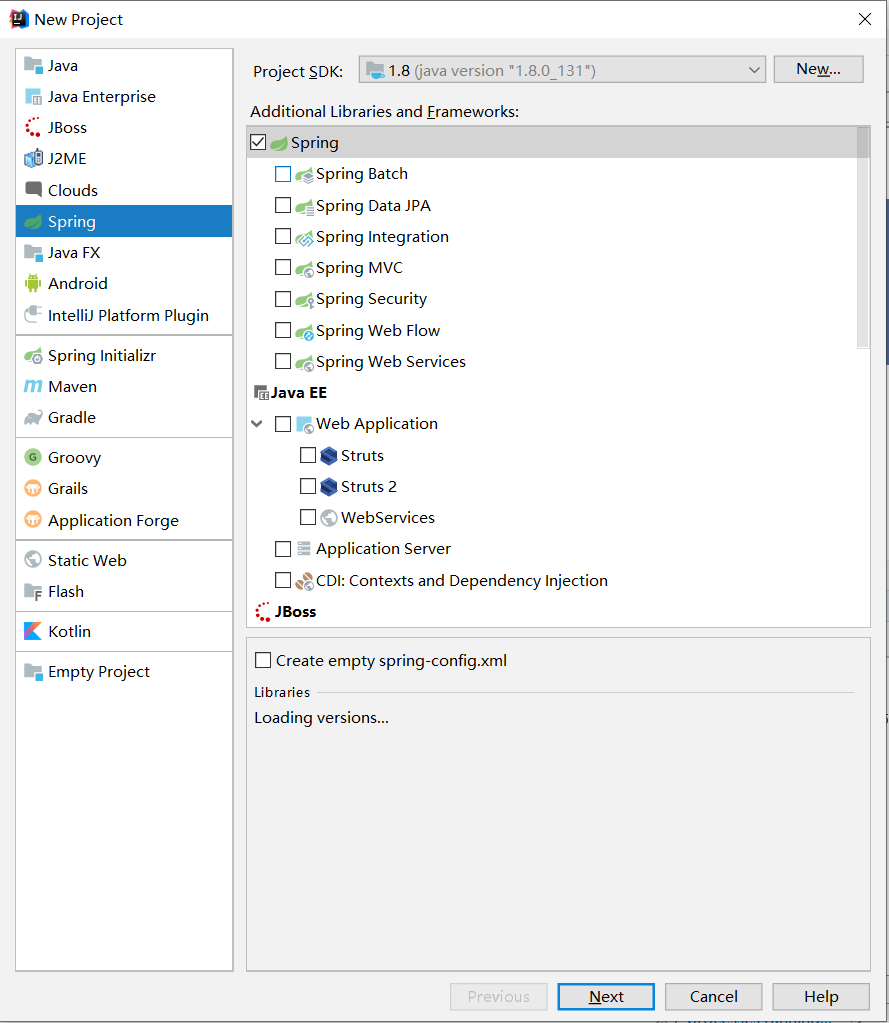The image size is (889, 1023).
Task: Click the Kotlin K icon
Action: coord(33,631)
